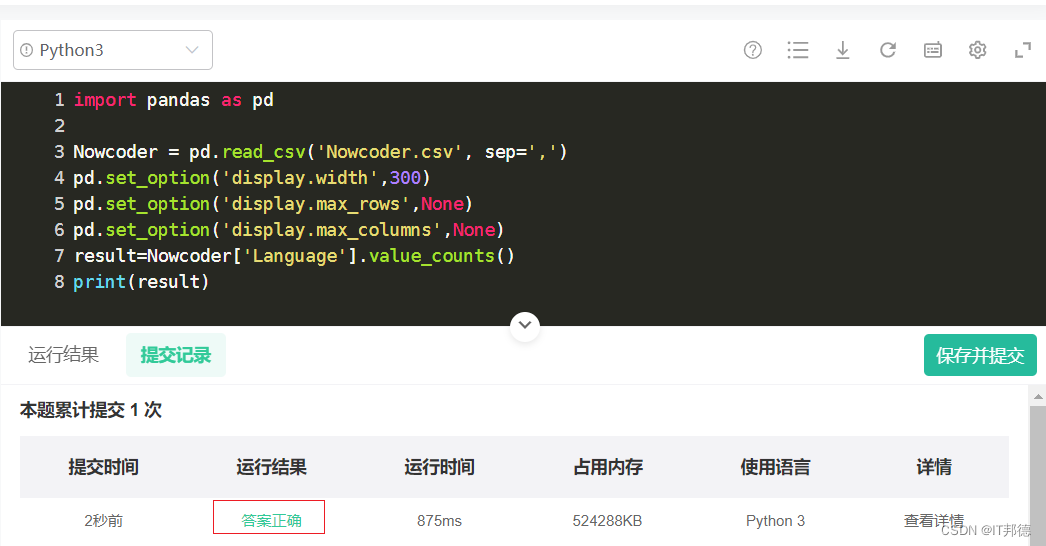Reset code with the refresh icon
Image resolution: width=1046 pixels, height=546 pixels.
click(x=888, y=50)
